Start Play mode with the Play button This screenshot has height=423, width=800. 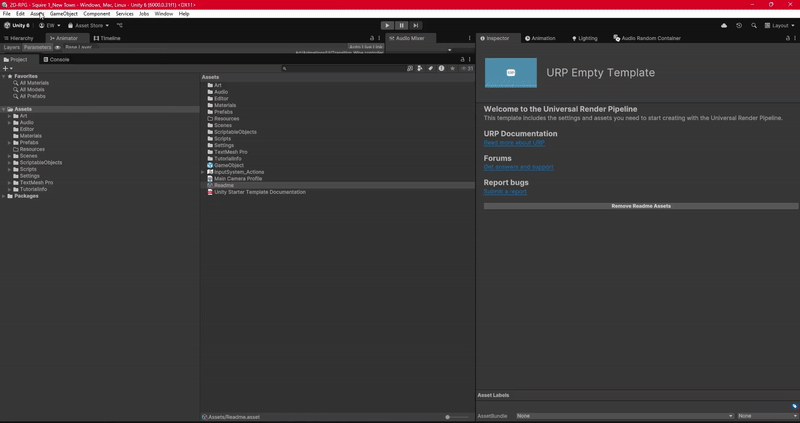click(x=387, y=26)
